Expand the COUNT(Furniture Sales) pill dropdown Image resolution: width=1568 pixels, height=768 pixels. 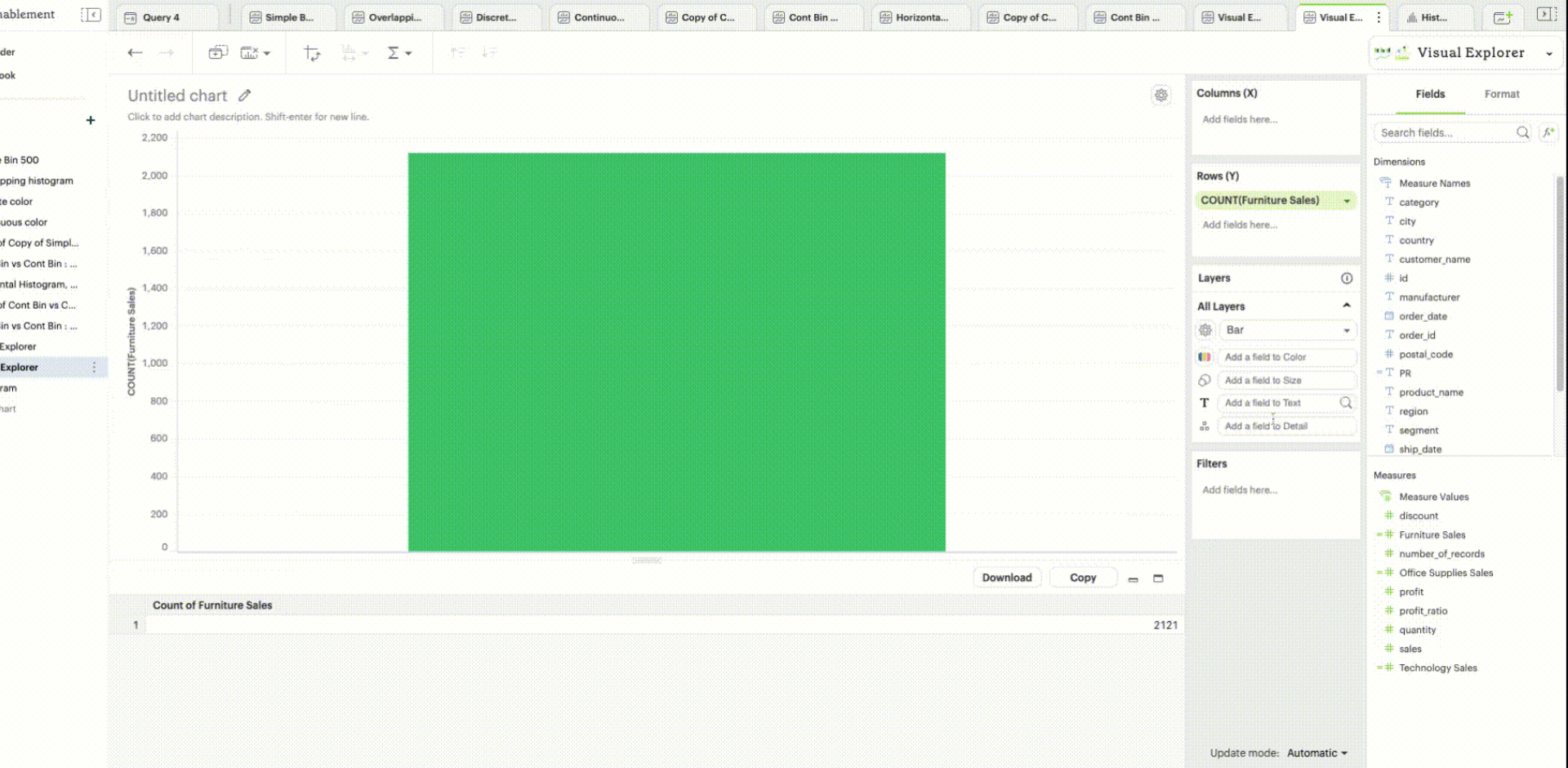pos(1347,201)
